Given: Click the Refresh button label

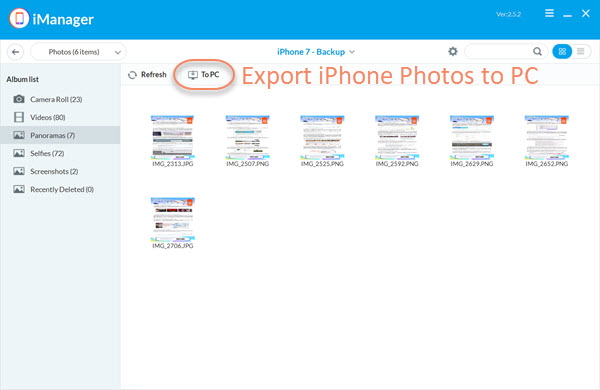Looking at the screenshot, I should click(153, 75).
